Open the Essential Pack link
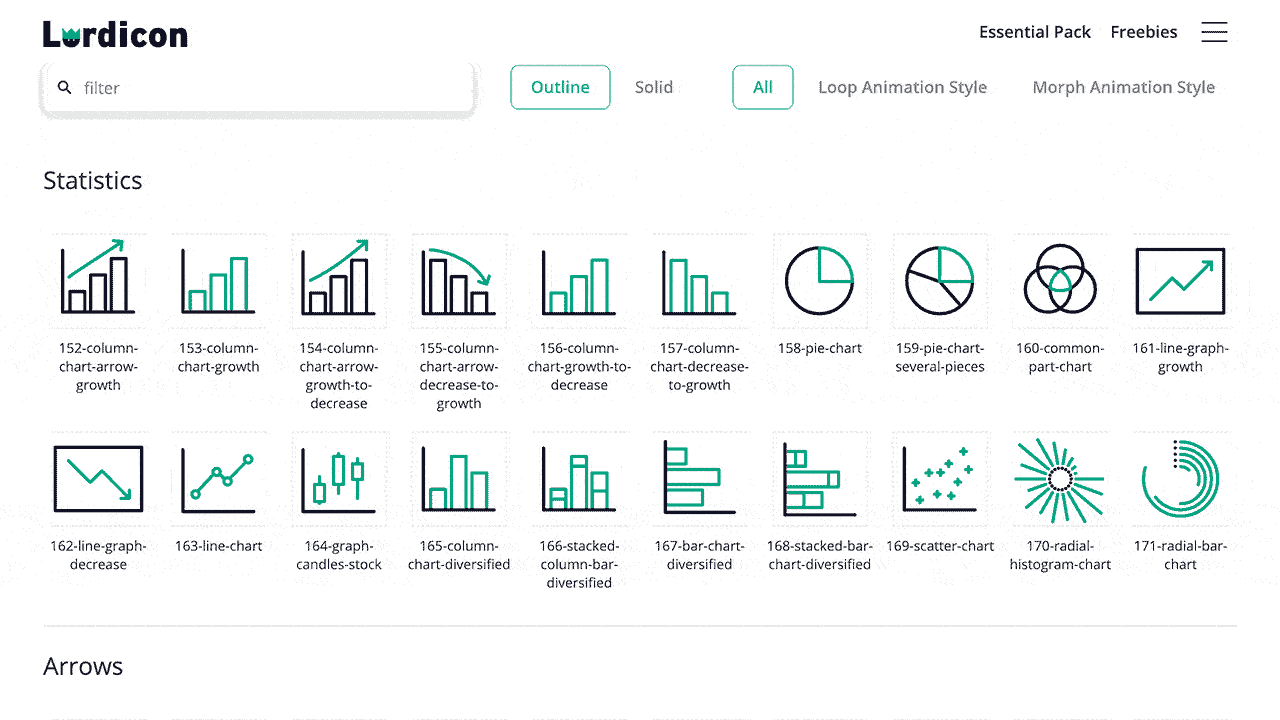Image resolution: width=1280 pixels, height=720 pixels. 1035,32
